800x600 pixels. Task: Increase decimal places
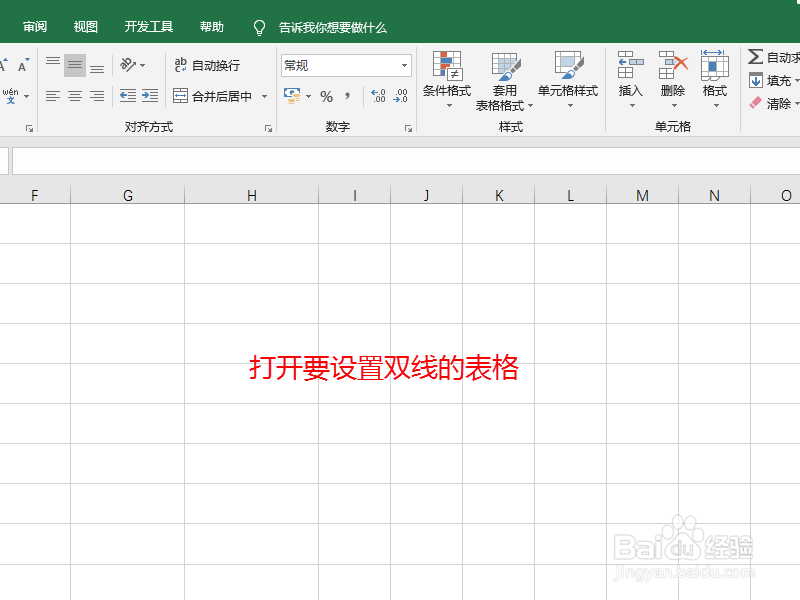[x=378, y=96]
